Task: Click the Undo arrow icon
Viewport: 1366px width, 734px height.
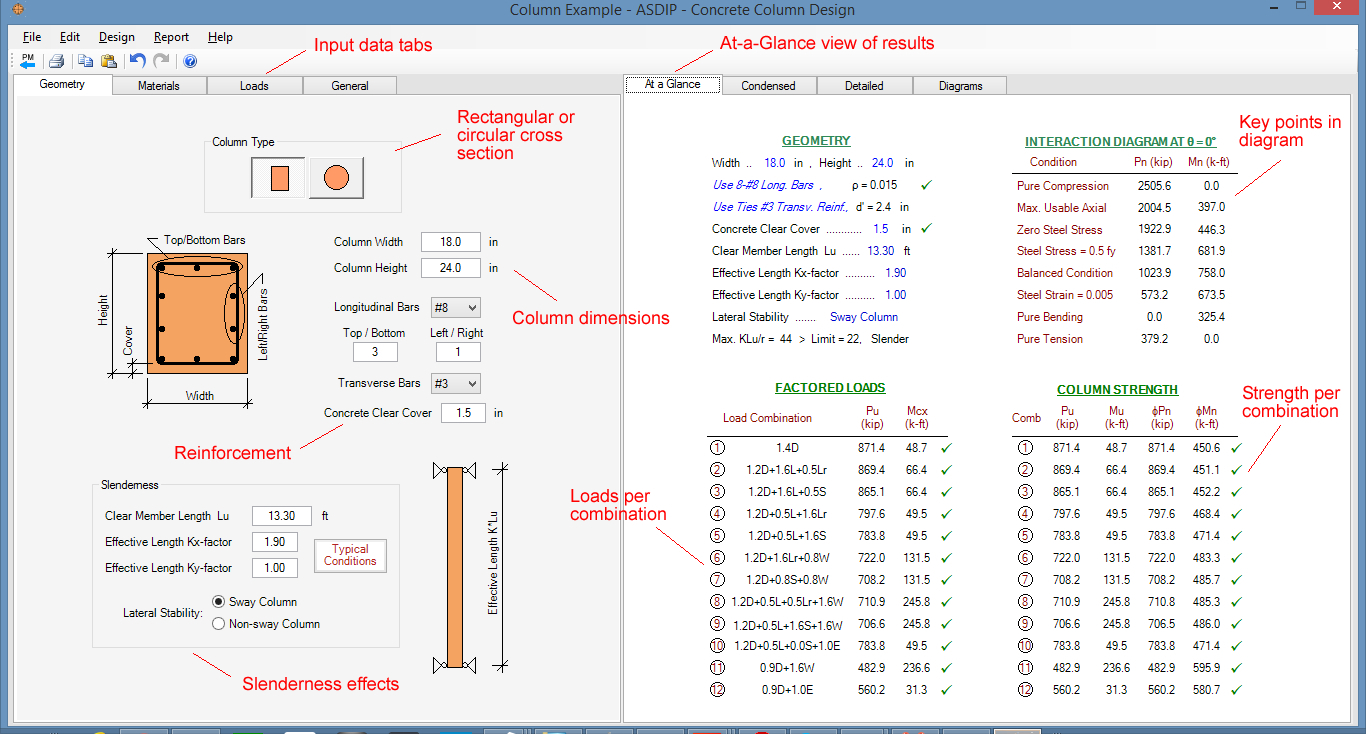Action: (137, 60)
